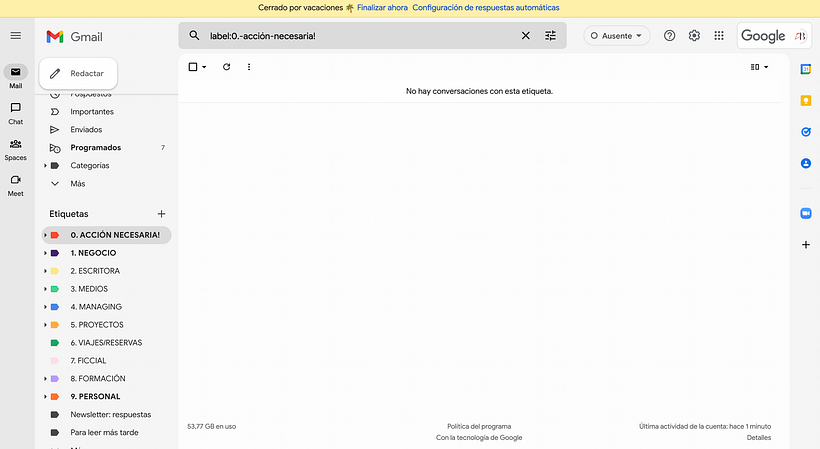Show search options filter icon

pos(551,36)
